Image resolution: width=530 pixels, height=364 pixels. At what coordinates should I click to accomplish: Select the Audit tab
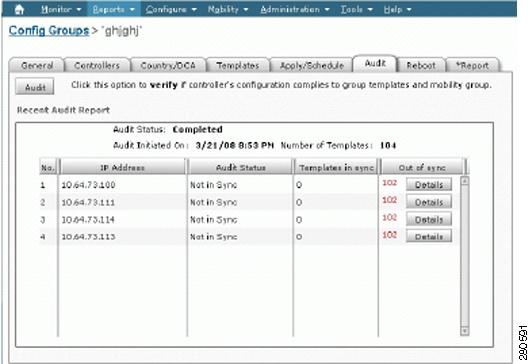click(375, 63)
